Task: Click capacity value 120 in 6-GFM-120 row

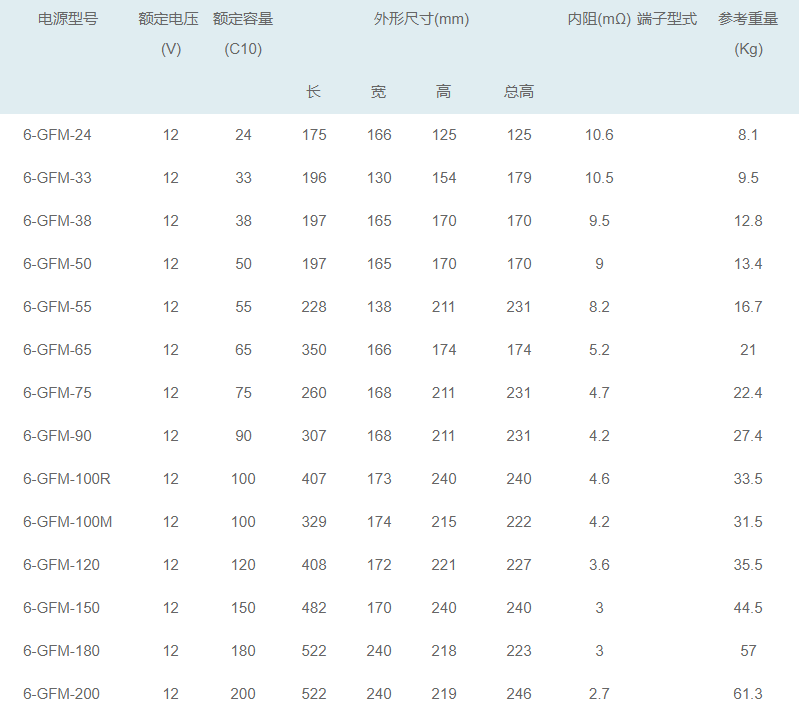Action: [x=243, y=565]
